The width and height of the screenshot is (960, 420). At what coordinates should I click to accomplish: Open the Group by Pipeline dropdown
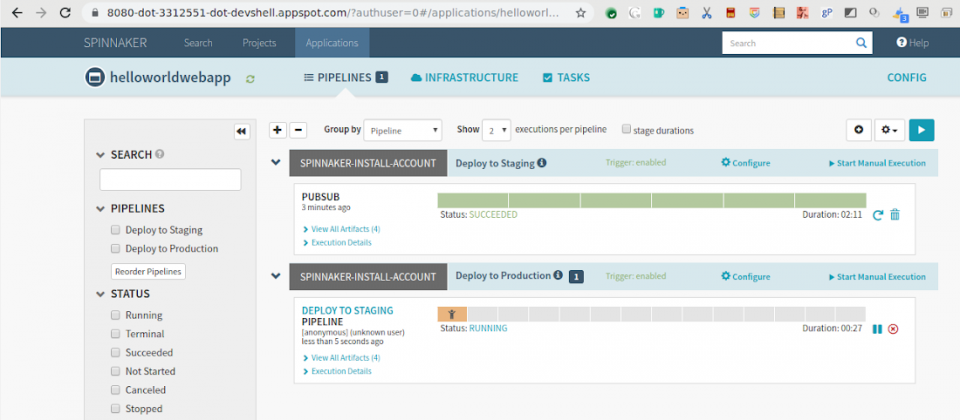pyautogui.click(x=403, y=130)
